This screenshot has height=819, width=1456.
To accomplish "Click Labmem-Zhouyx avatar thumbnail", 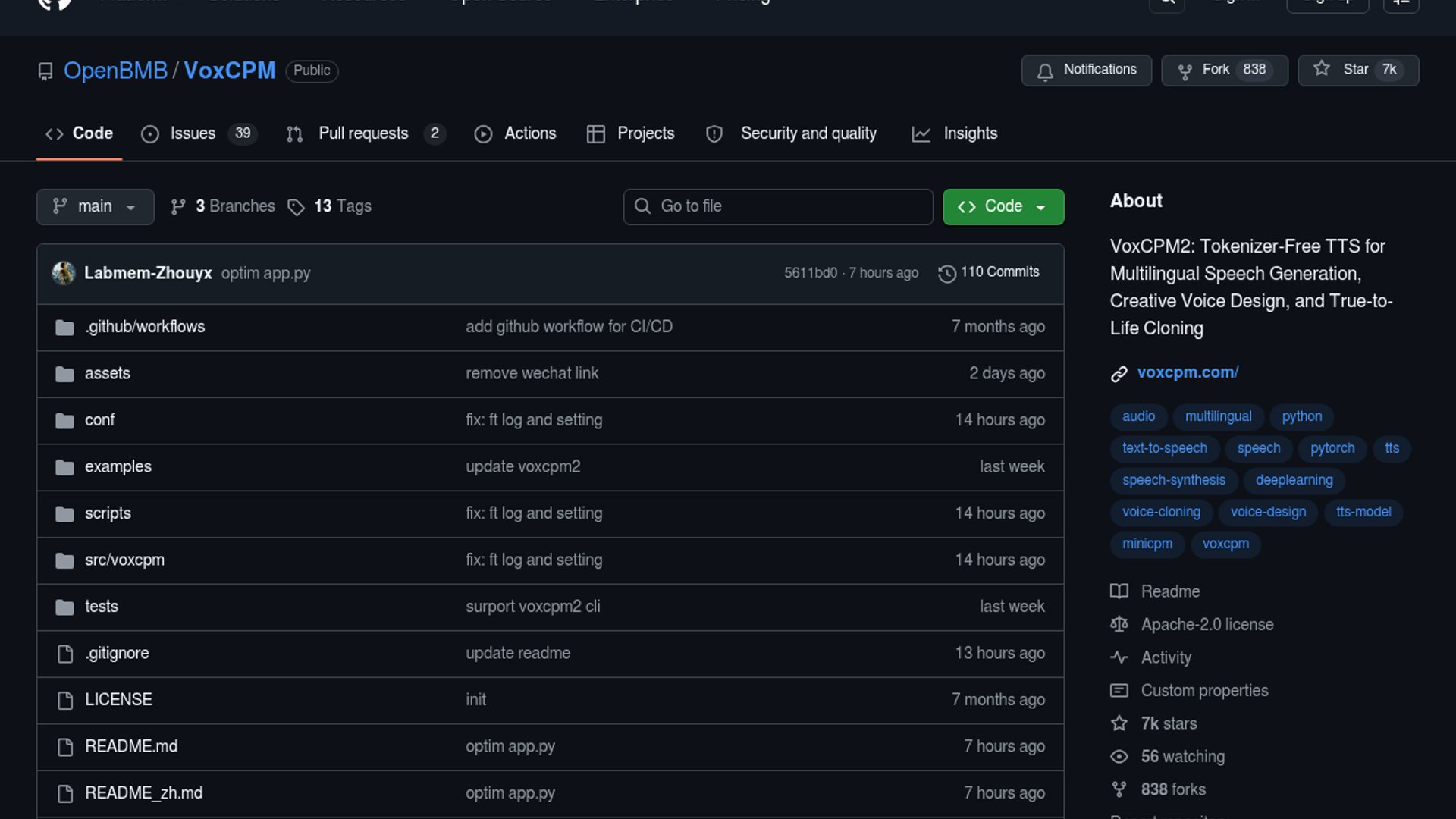I will click(x=64, y=273).
